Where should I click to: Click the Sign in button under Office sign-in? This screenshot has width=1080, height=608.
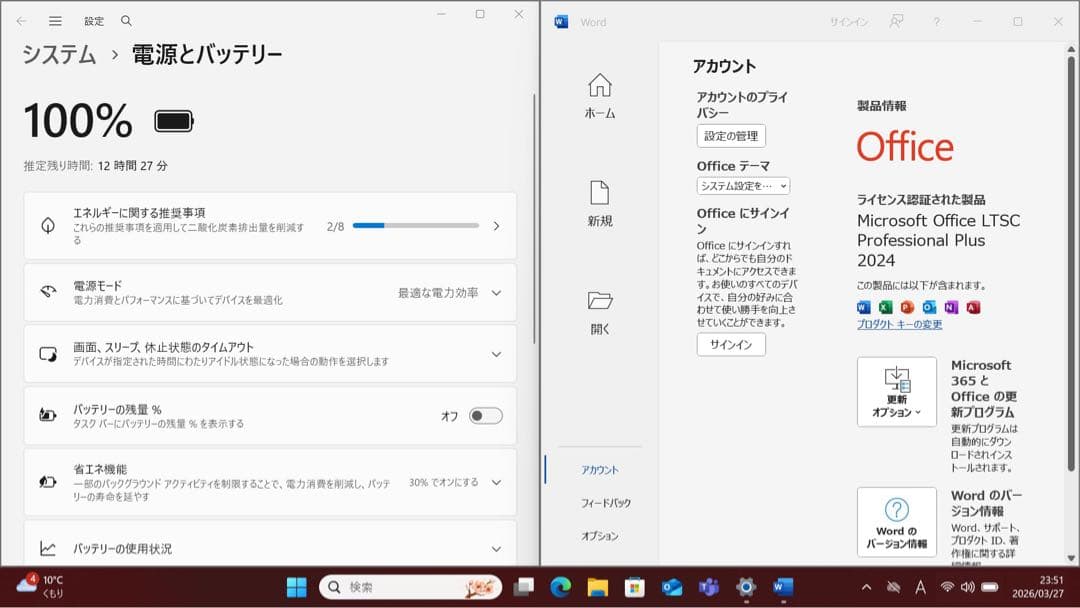[x=731, y=344]
